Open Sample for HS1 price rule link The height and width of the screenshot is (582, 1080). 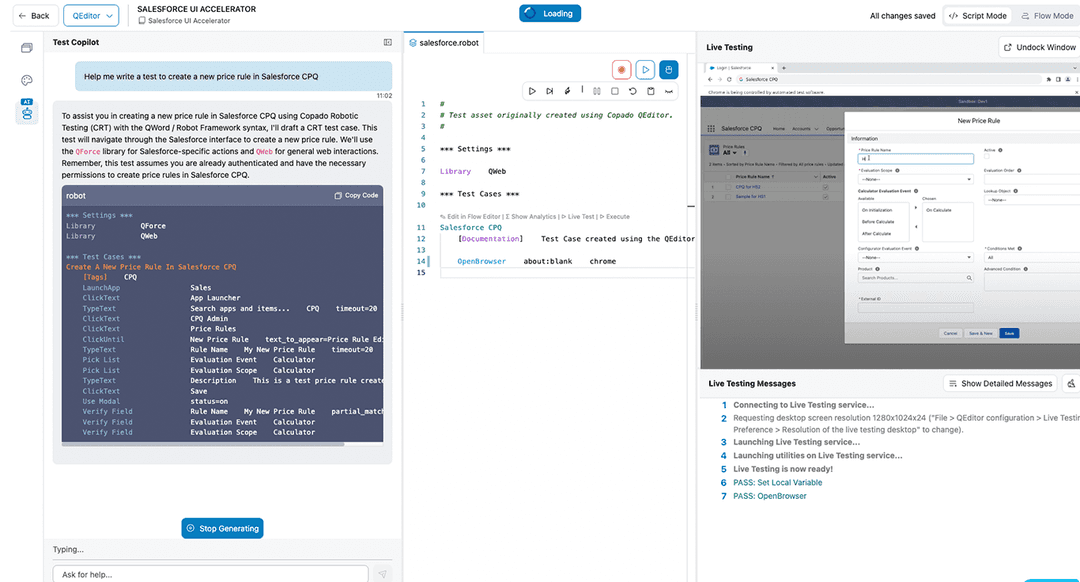coord(750,196)
